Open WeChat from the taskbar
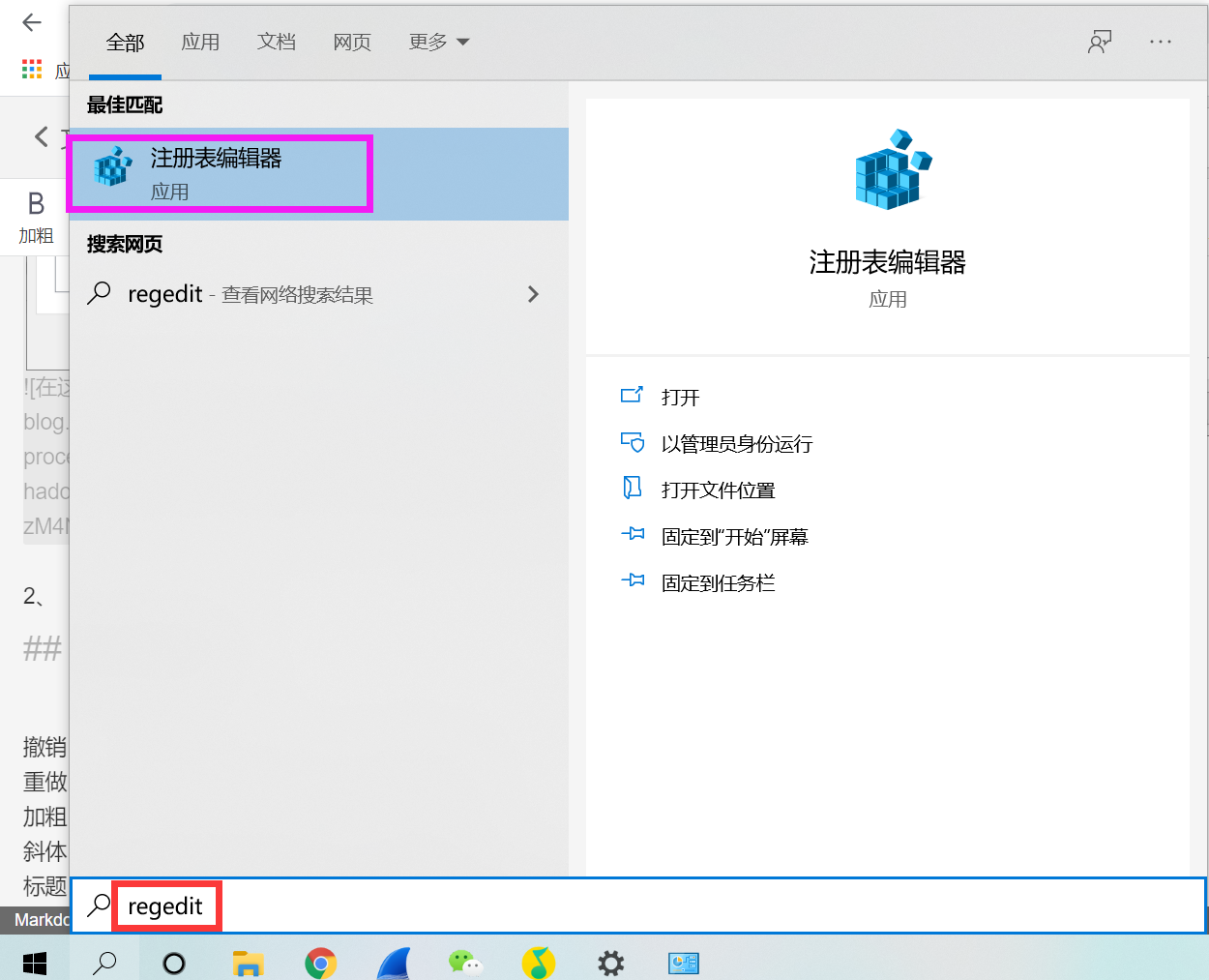 (x=465, y=962)
